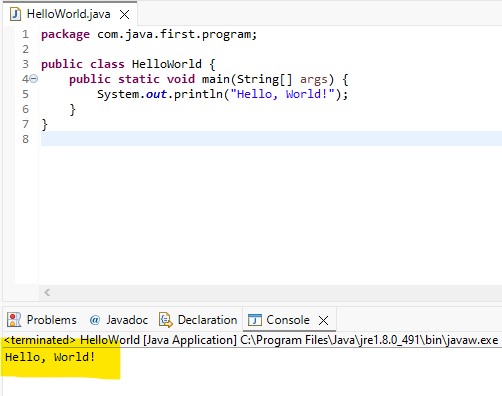Click the HelloWorld class name on line 3
502x396 pixels.
tap(167, 64)
